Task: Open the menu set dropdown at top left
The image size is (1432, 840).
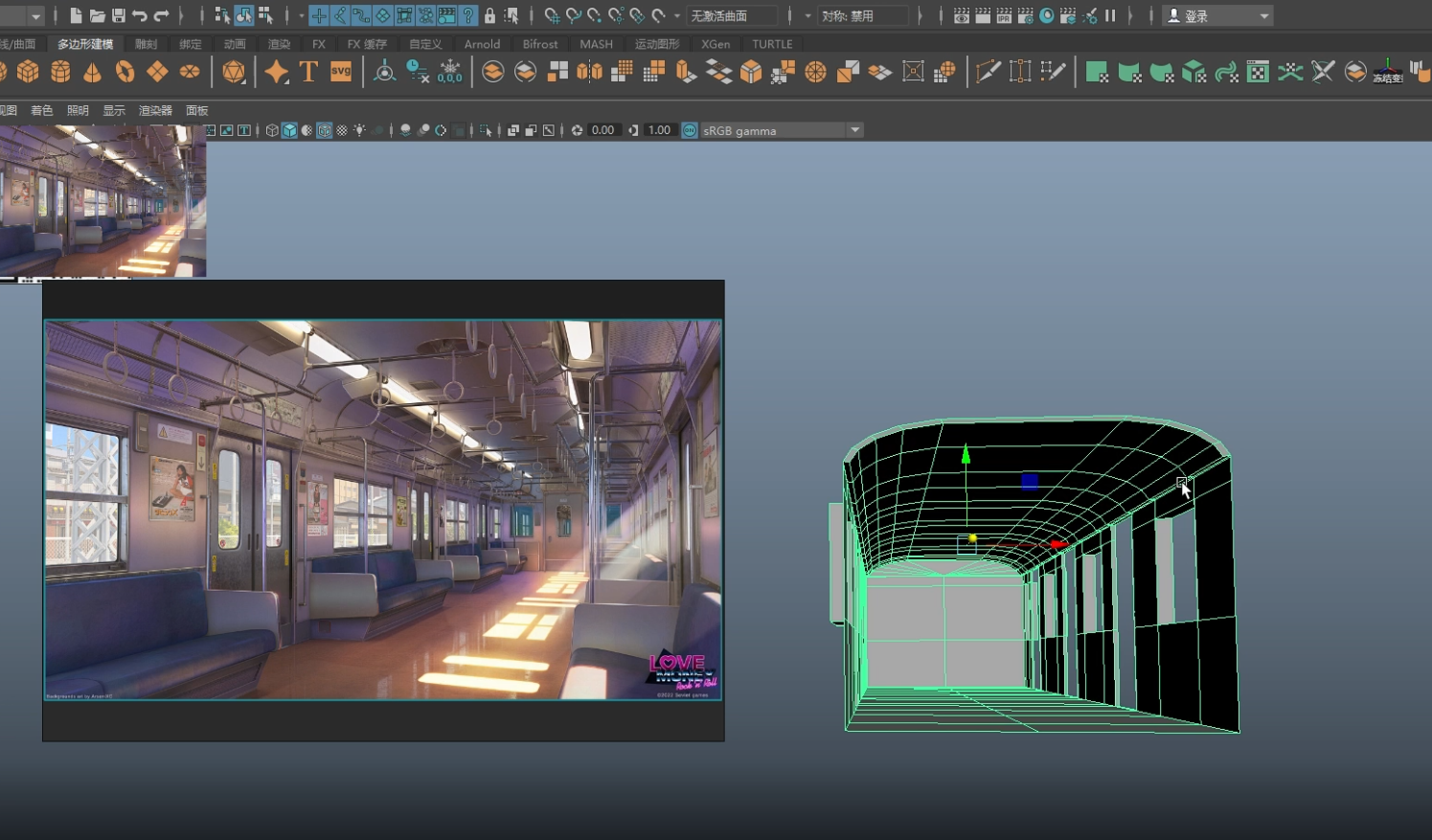Action: click(35, 16)
